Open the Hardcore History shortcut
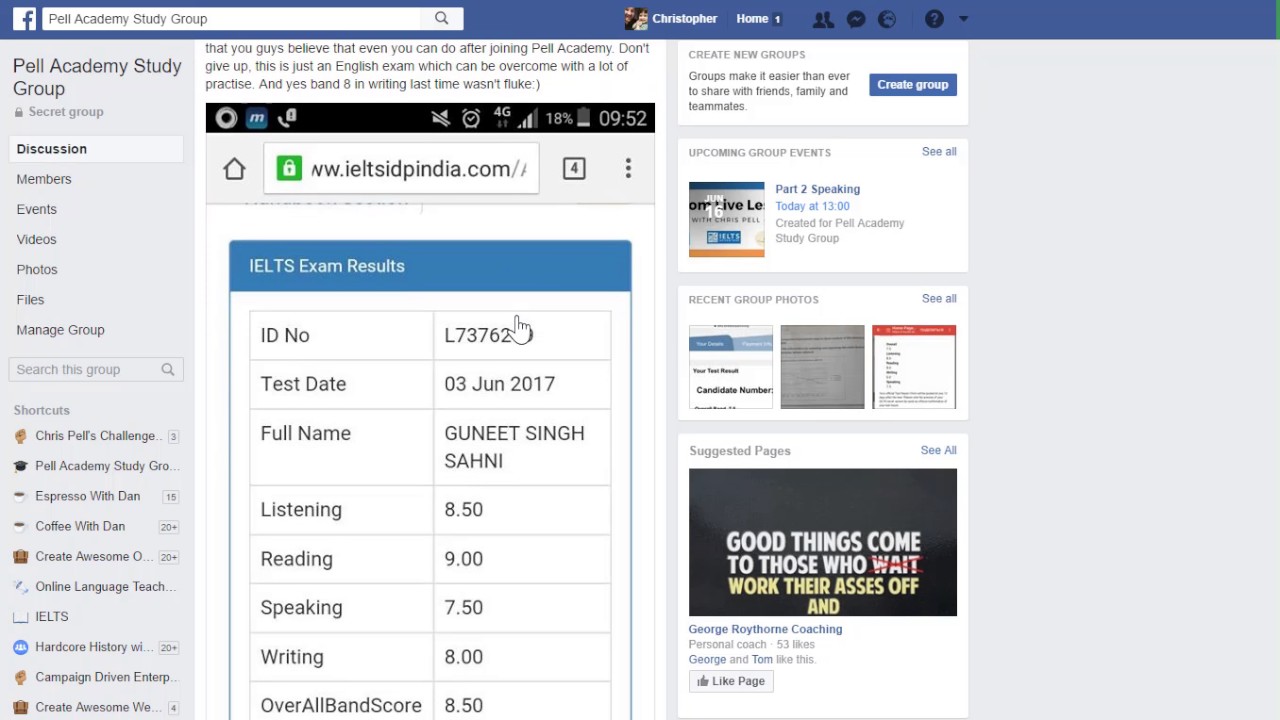 [94, 647]
